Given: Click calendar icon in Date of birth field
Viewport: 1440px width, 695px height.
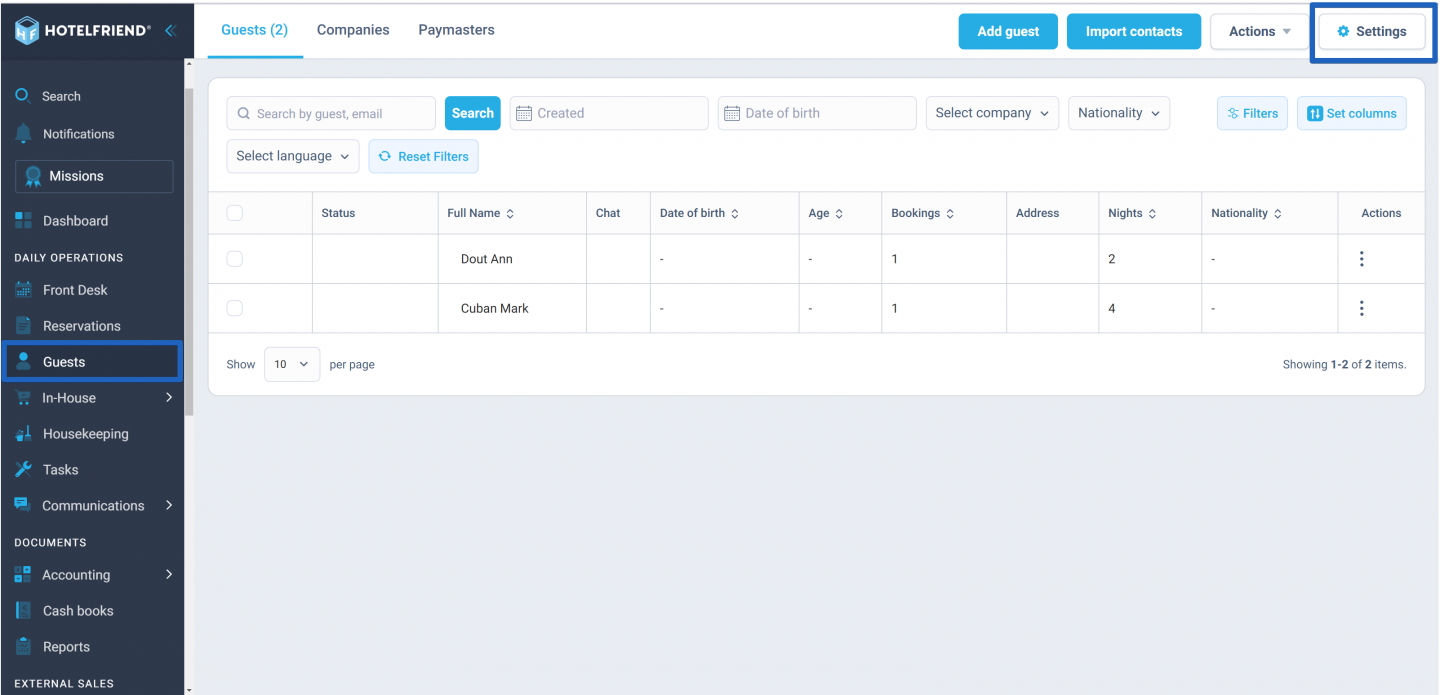Looking at the screenshot, I should pyautogui.click(x=732, y=114).
